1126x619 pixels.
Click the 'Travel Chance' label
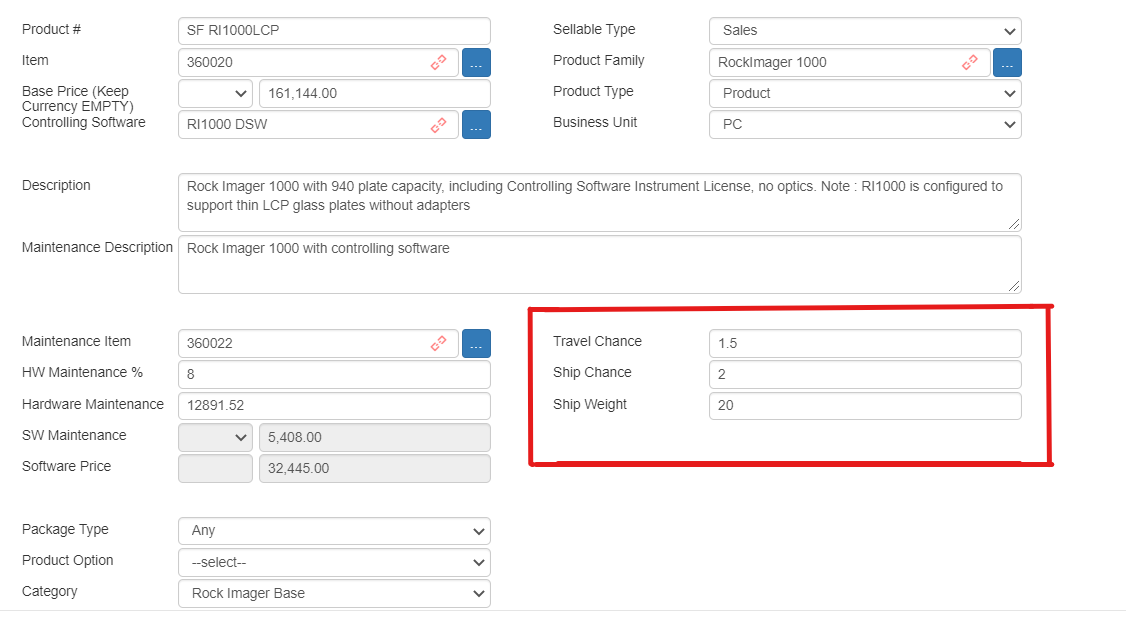click(597, 342)
